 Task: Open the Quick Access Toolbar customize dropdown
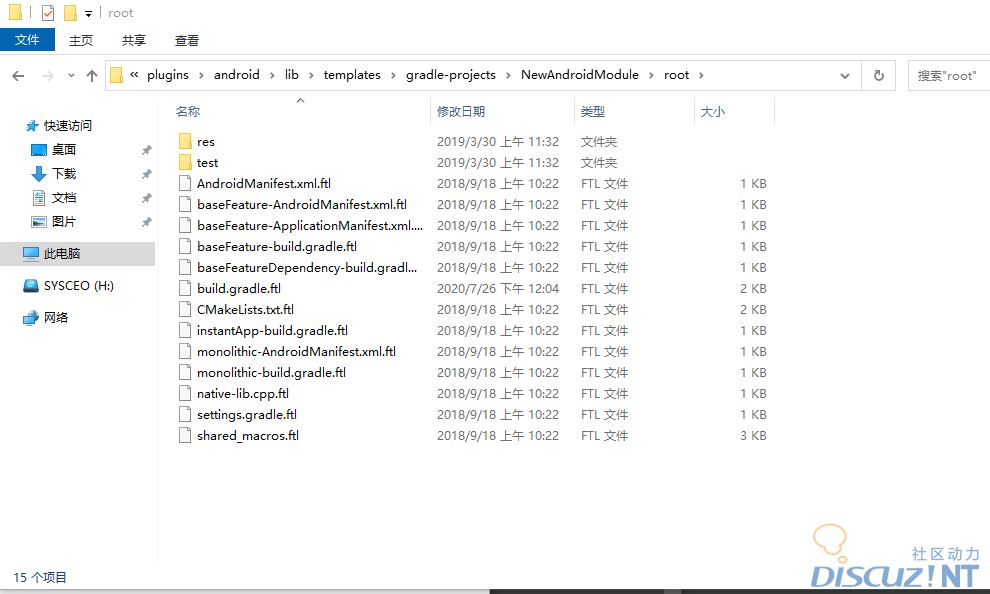pos(88,14)
